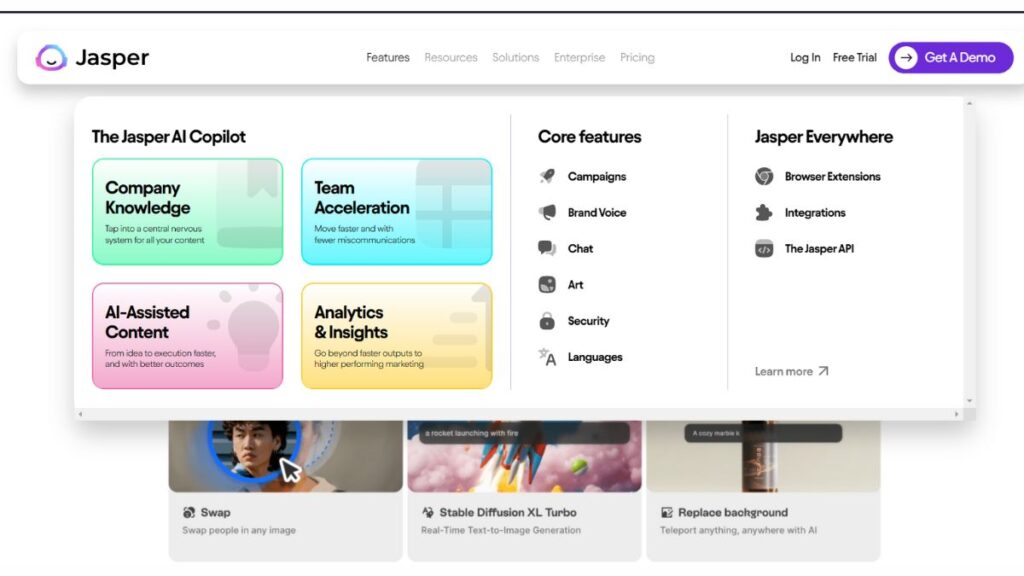Click the Security lock icon
This screenshot has width=1024, height=576.
tap(547, 321)
